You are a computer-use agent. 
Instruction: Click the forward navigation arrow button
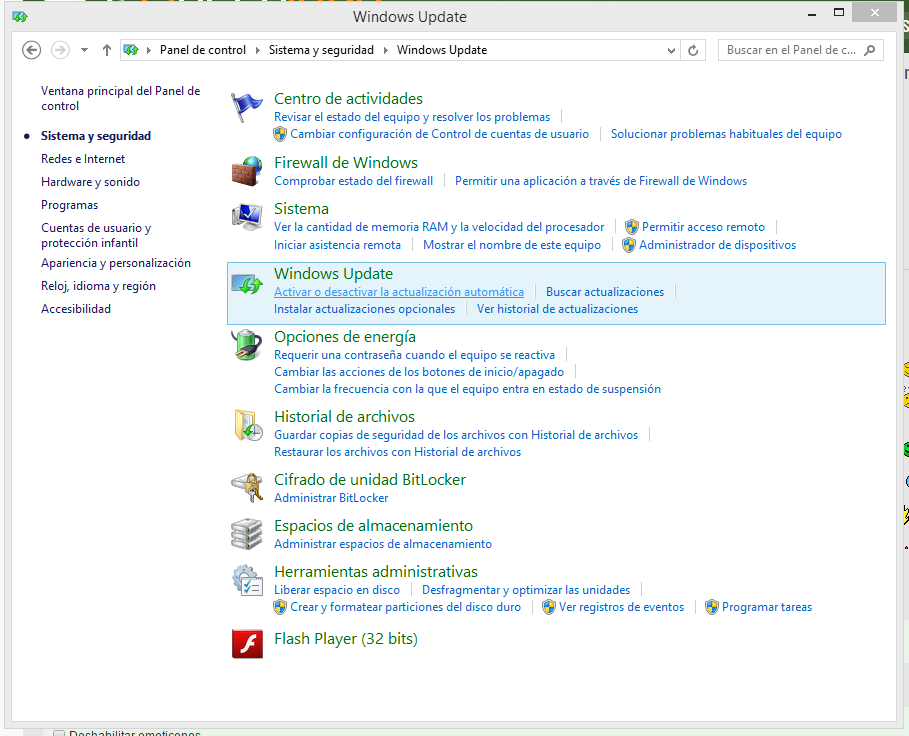click(x=60, y=50)
